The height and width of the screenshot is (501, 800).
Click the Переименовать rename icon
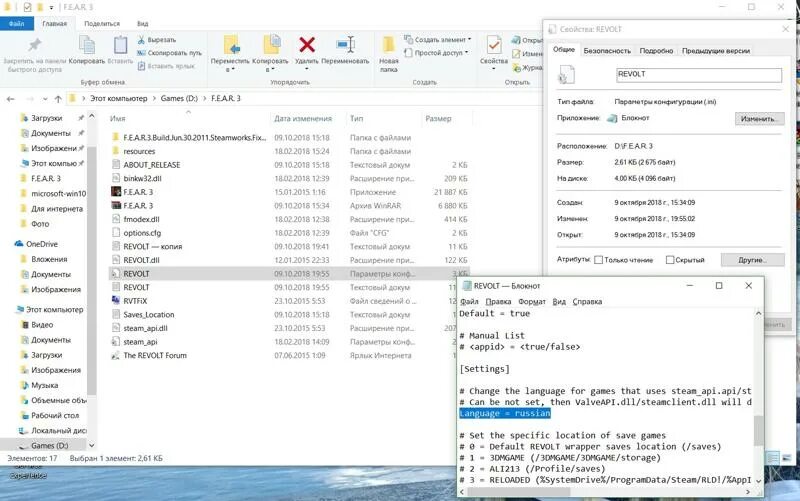pos(345,45)
